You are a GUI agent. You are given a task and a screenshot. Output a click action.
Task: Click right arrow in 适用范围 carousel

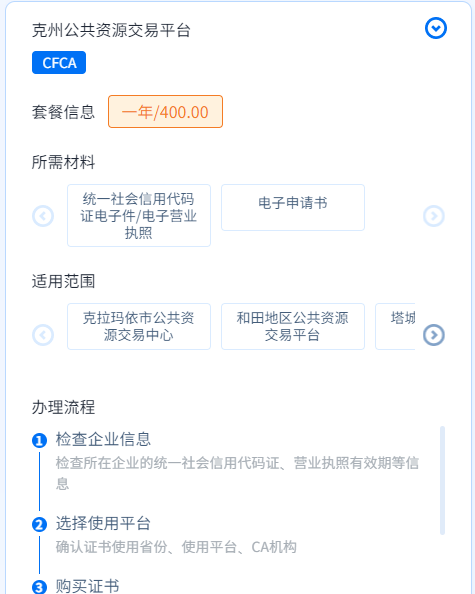pyautogui.click(x=434, y=335)
